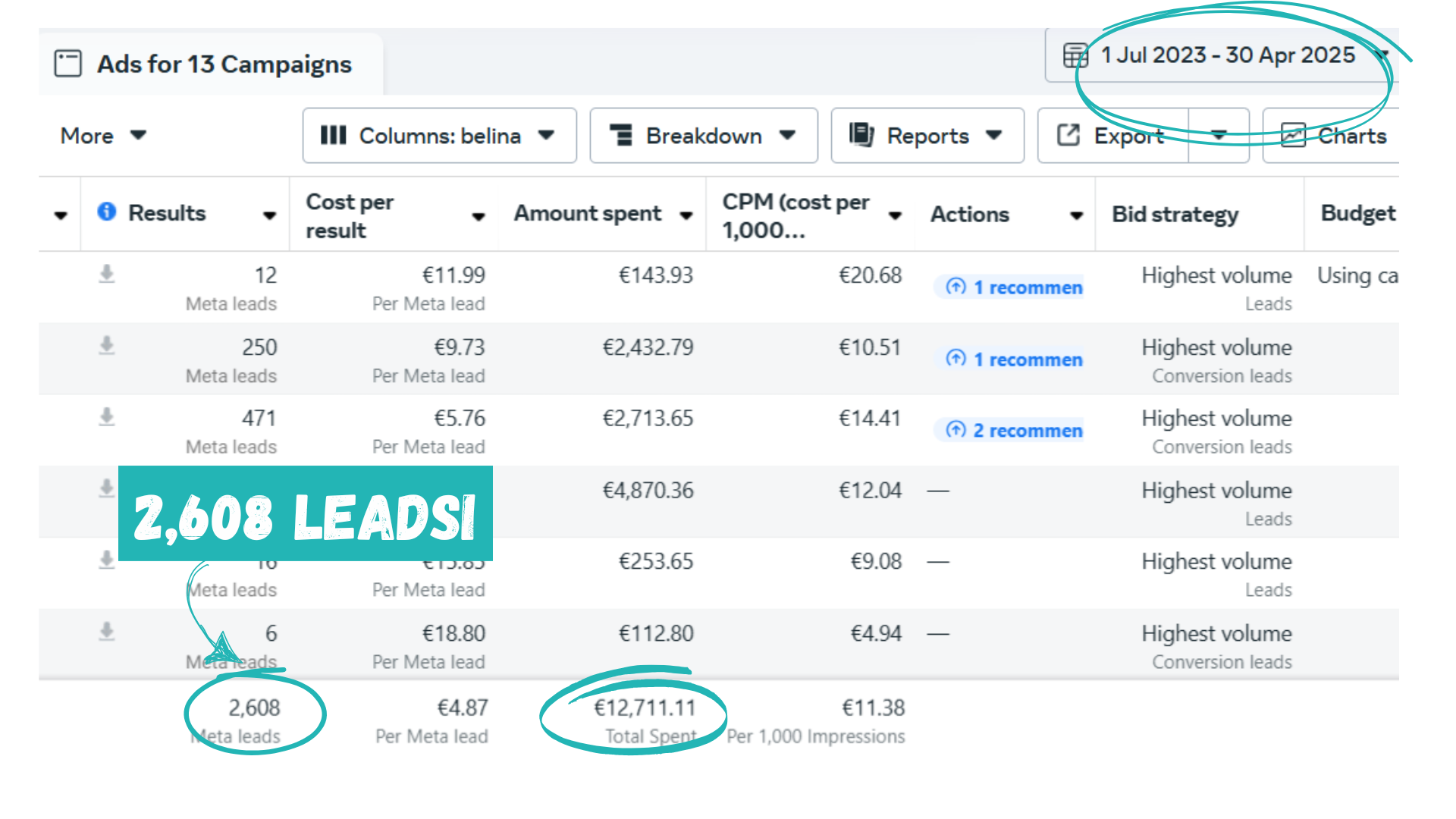1456x819 pixels.
Task: Click the Export button
Action: [1112, 136]
